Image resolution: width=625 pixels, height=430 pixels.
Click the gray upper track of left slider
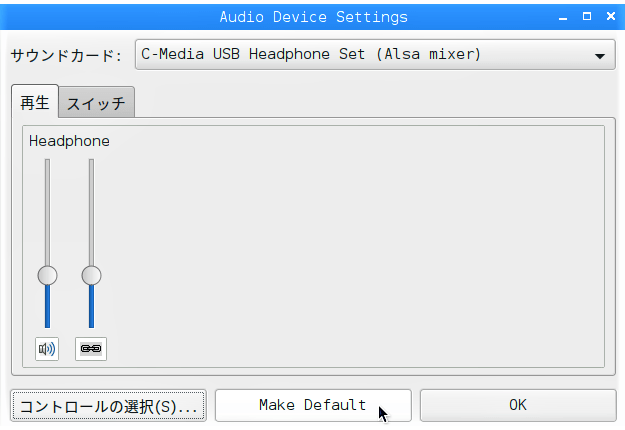point(47,212)
